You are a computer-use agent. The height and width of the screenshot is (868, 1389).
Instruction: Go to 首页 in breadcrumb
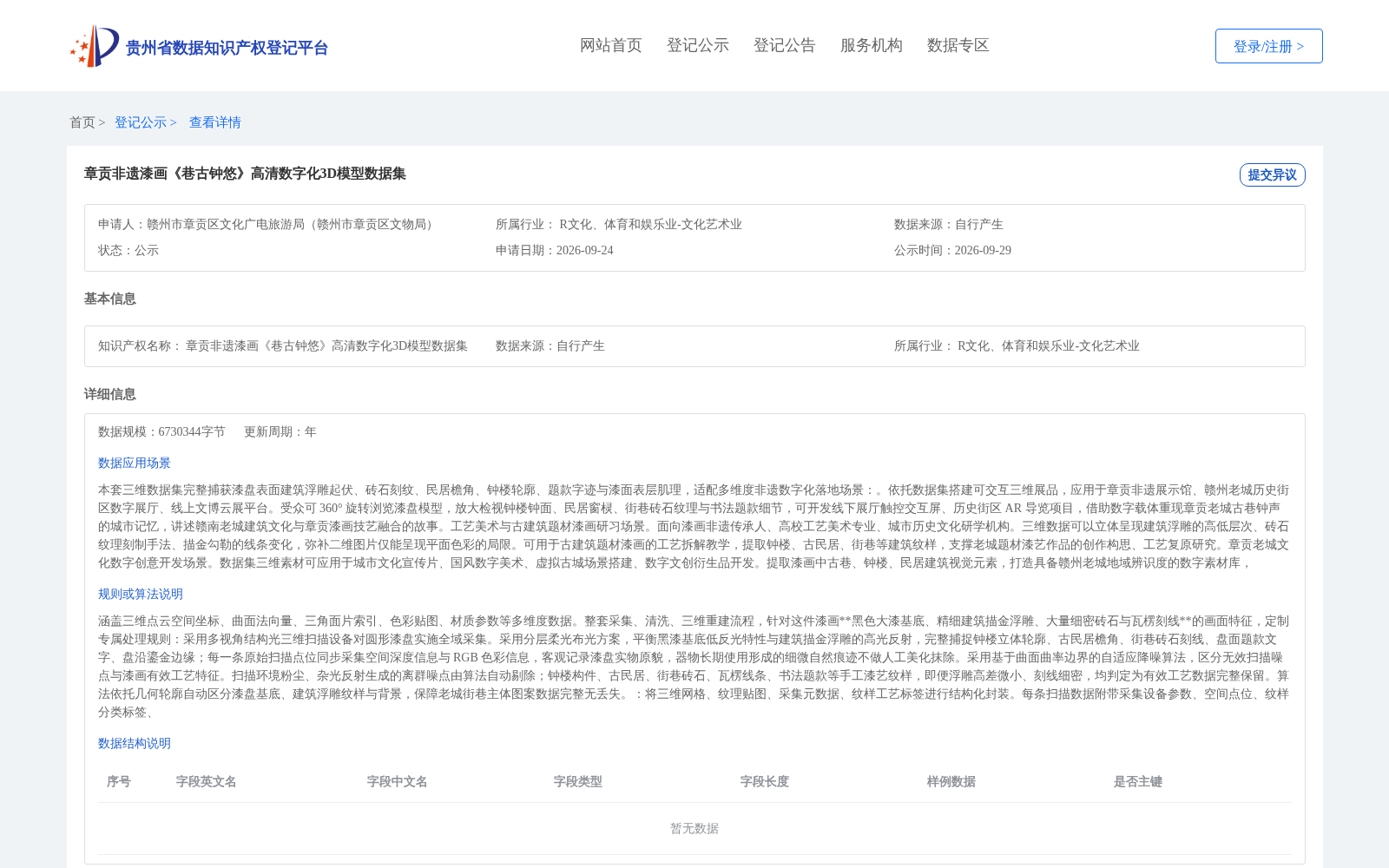click(82, 122)
